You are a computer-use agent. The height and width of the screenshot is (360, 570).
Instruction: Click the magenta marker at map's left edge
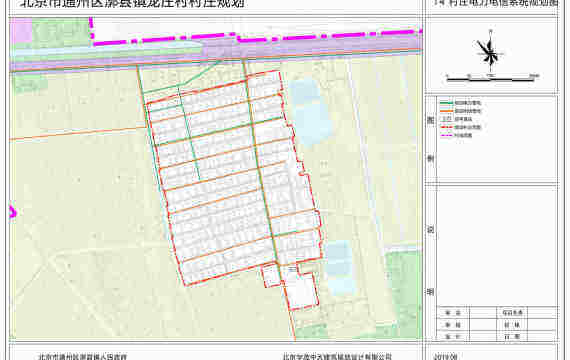12,212
